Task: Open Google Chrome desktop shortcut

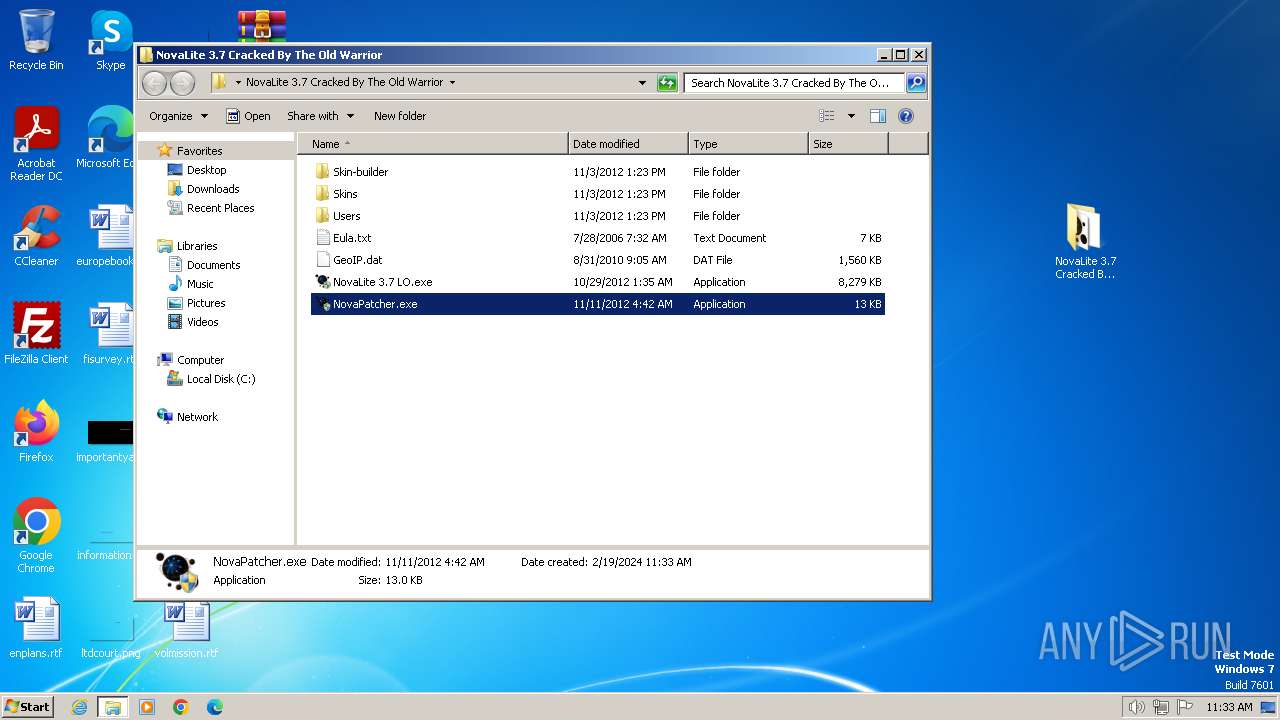Action: click(x=36, y=536)
